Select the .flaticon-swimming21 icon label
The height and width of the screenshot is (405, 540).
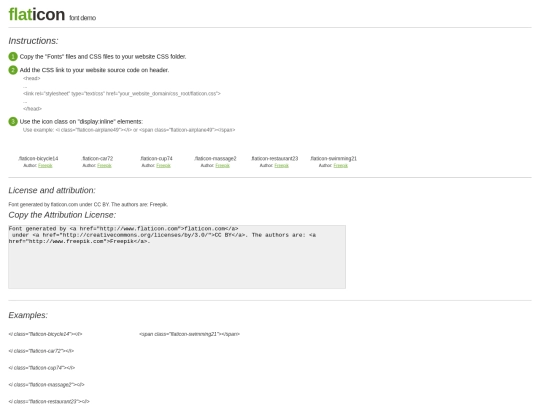tap(333, 158)
